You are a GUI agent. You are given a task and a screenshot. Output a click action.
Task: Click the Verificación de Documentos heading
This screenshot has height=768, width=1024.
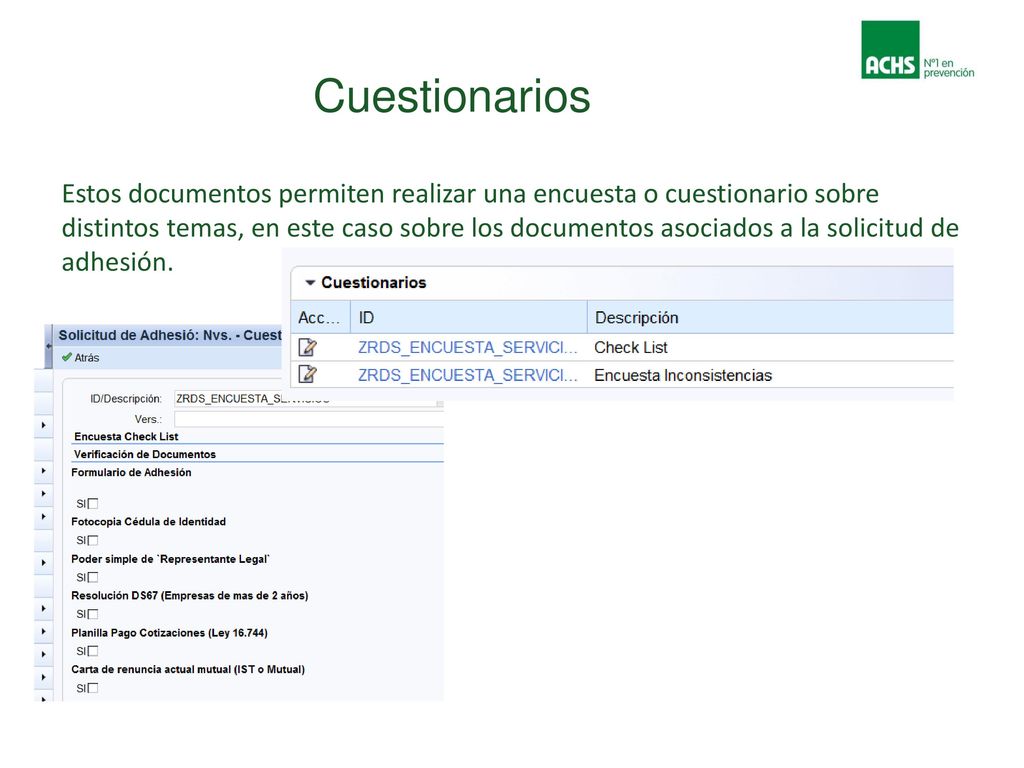point(145,454)
